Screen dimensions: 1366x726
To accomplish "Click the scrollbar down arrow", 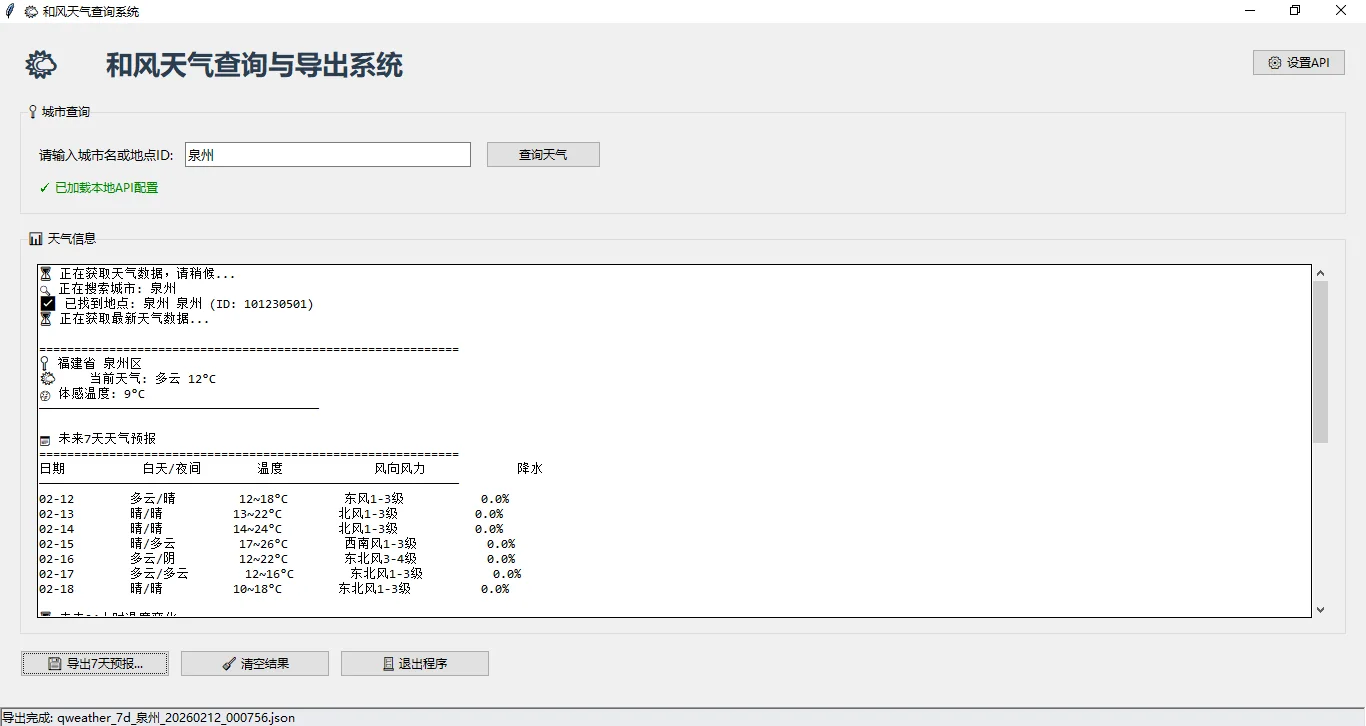I will tap(1319, 611).
